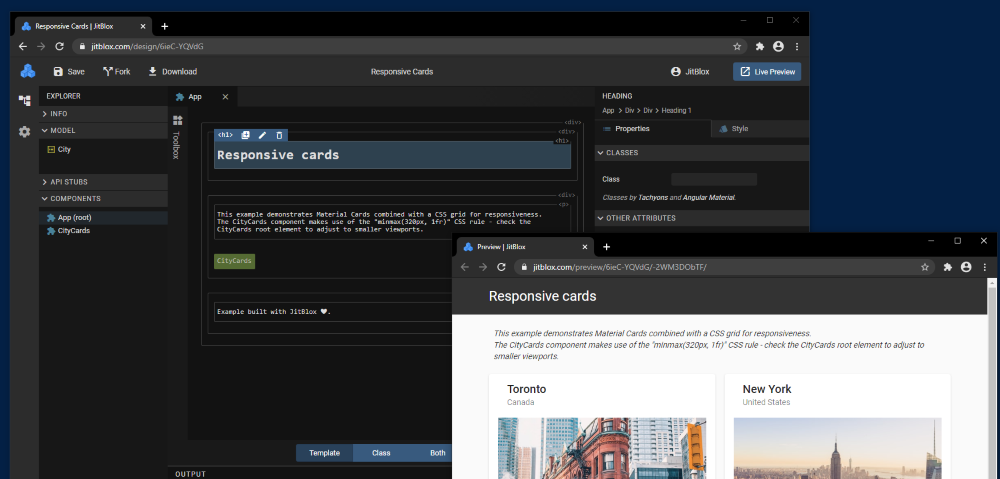The image size is (1000, 479).
Task: Open a new tab in the design window
Action: (165, 26)
